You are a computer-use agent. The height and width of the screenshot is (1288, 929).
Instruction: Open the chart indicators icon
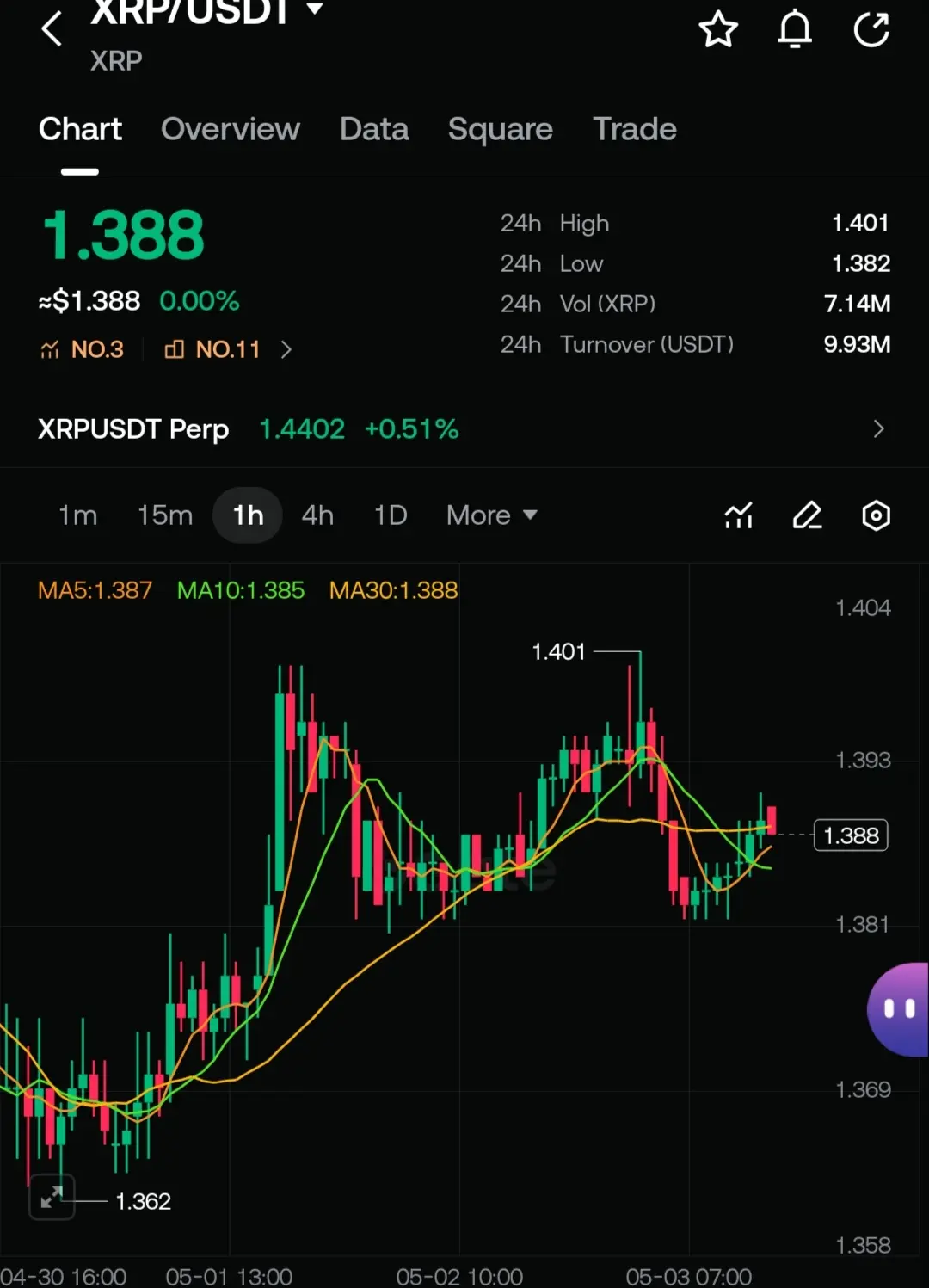[x=739, y=515]
